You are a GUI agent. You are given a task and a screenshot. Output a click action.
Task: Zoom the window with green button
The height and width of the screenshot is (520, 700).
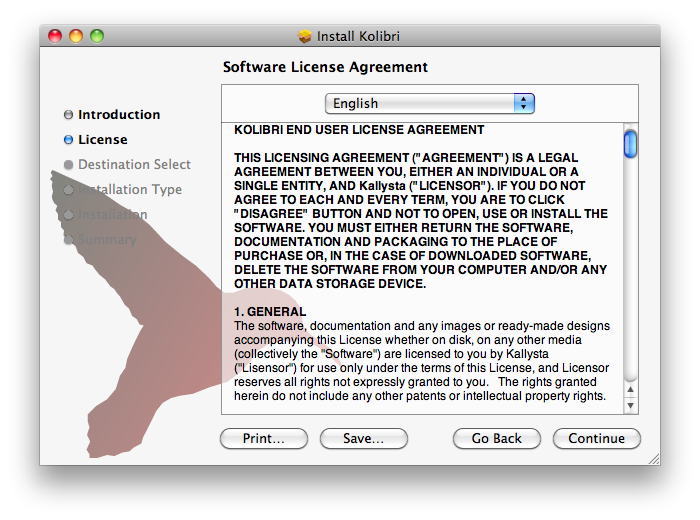(x=97, y=36)
